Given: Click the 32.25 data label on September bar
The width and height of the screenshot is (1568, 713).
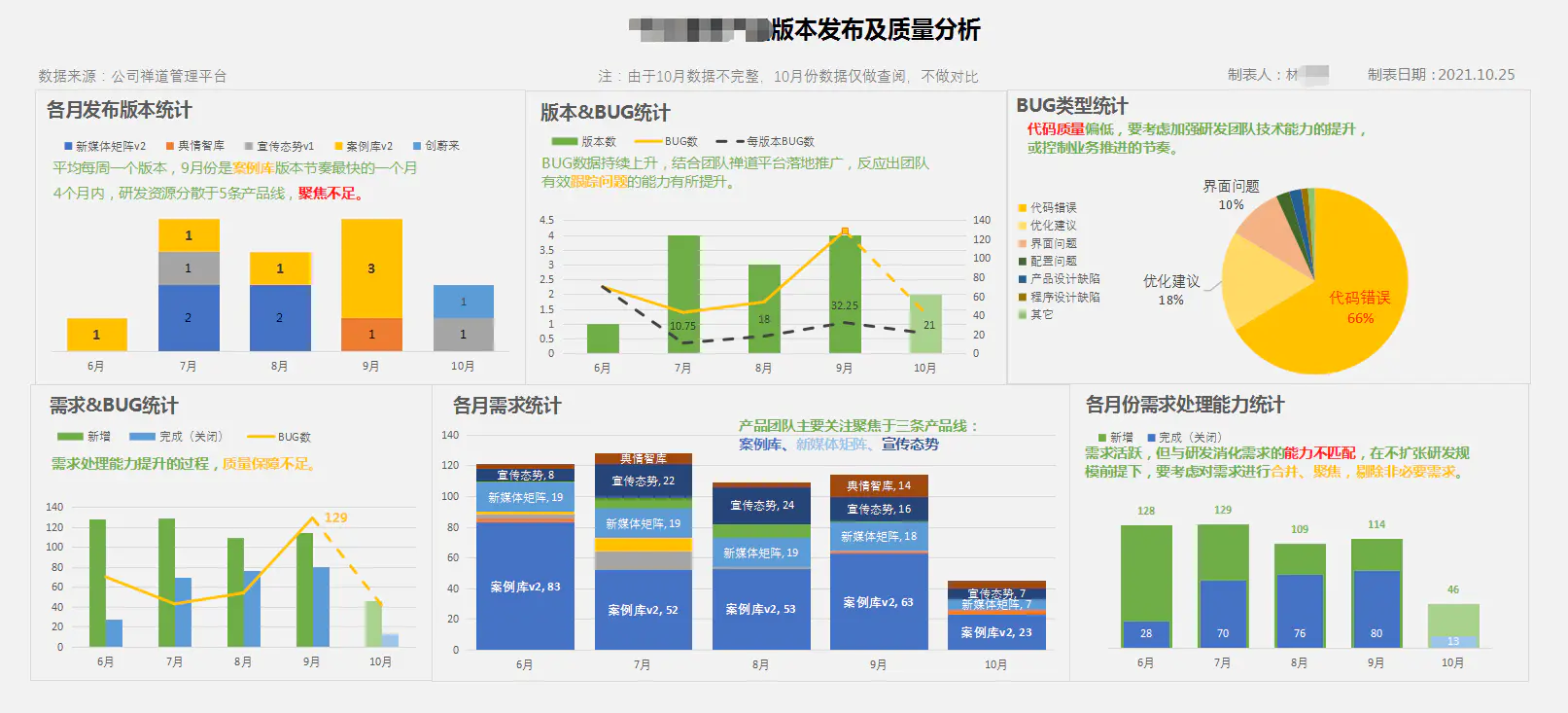Looking at the screenshot, I should point(844,305).
